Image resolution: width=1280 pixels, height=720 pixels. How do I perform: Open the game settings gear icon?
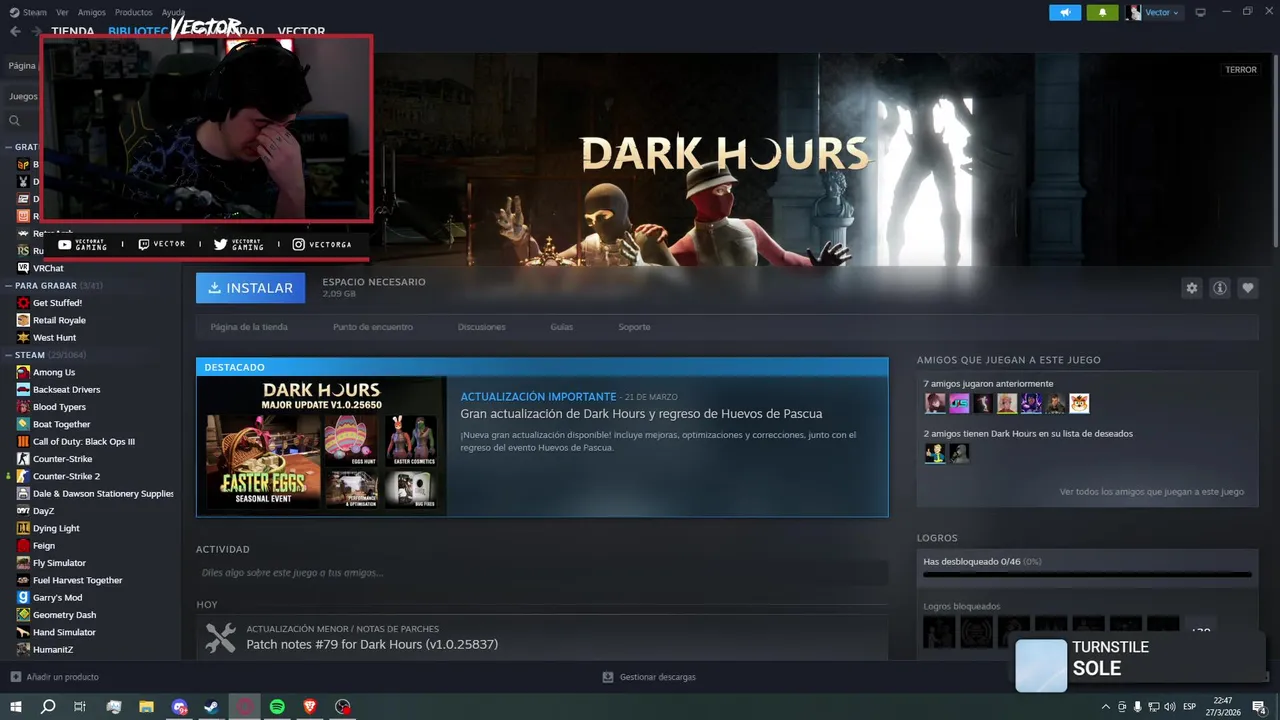tap(1191, 288)
